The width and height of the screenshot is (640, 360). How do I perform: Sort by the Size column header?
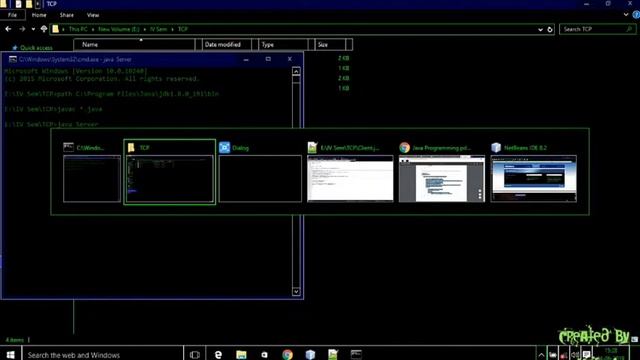click(x=330, y=44)
